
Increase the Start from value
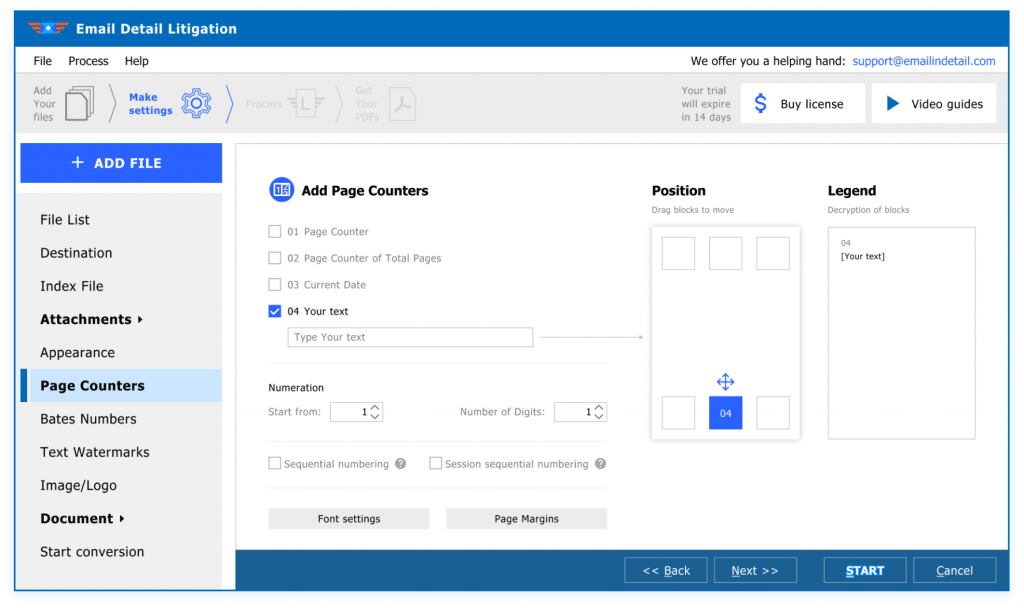[375, 408]
